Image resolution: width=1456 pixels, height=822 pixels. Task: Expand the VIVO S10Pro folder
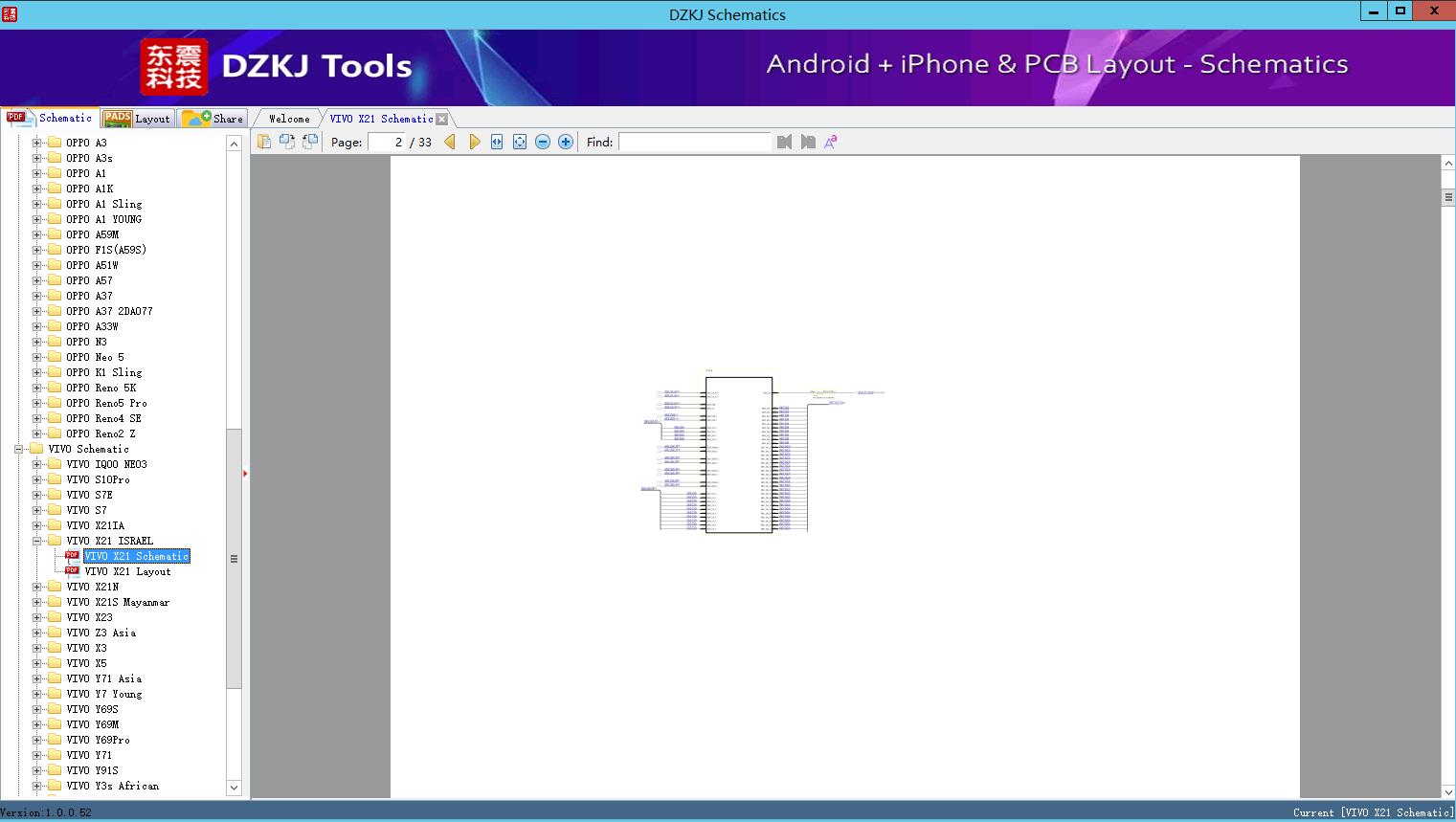tap(37, 479)
